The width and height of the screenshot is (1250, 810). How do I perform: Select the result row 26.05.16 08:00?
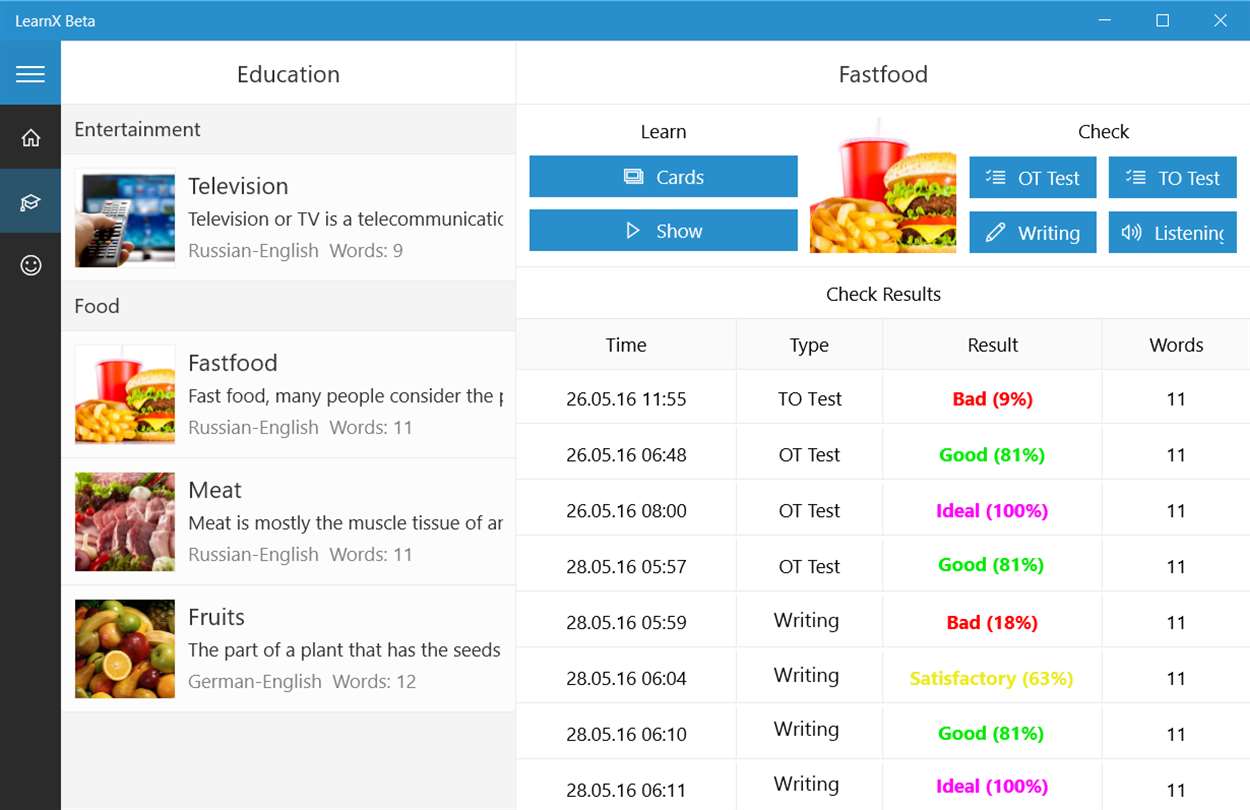[x=883, y=510]
